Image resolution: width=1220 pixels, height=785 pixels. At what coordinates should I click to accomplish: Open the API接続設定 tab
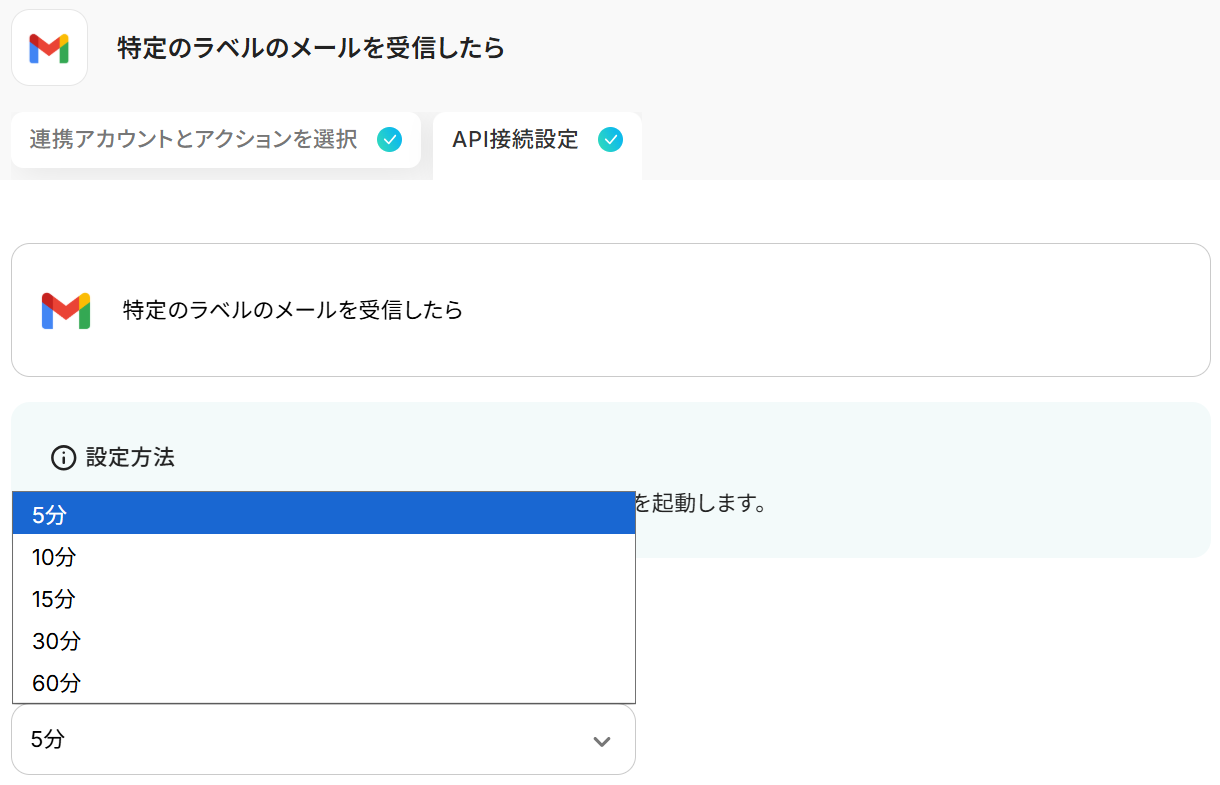(x=515, y=140)
